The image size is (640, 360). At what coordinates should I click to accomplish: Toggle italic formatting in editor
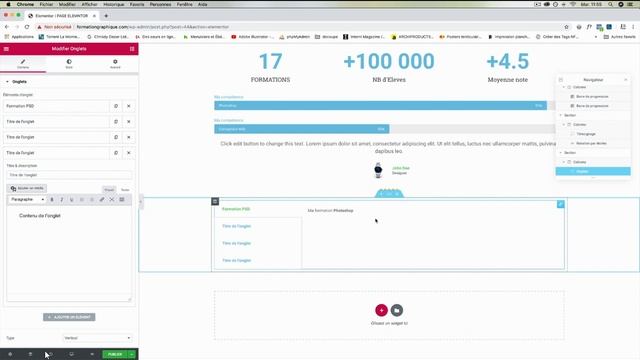pos(62,200)
